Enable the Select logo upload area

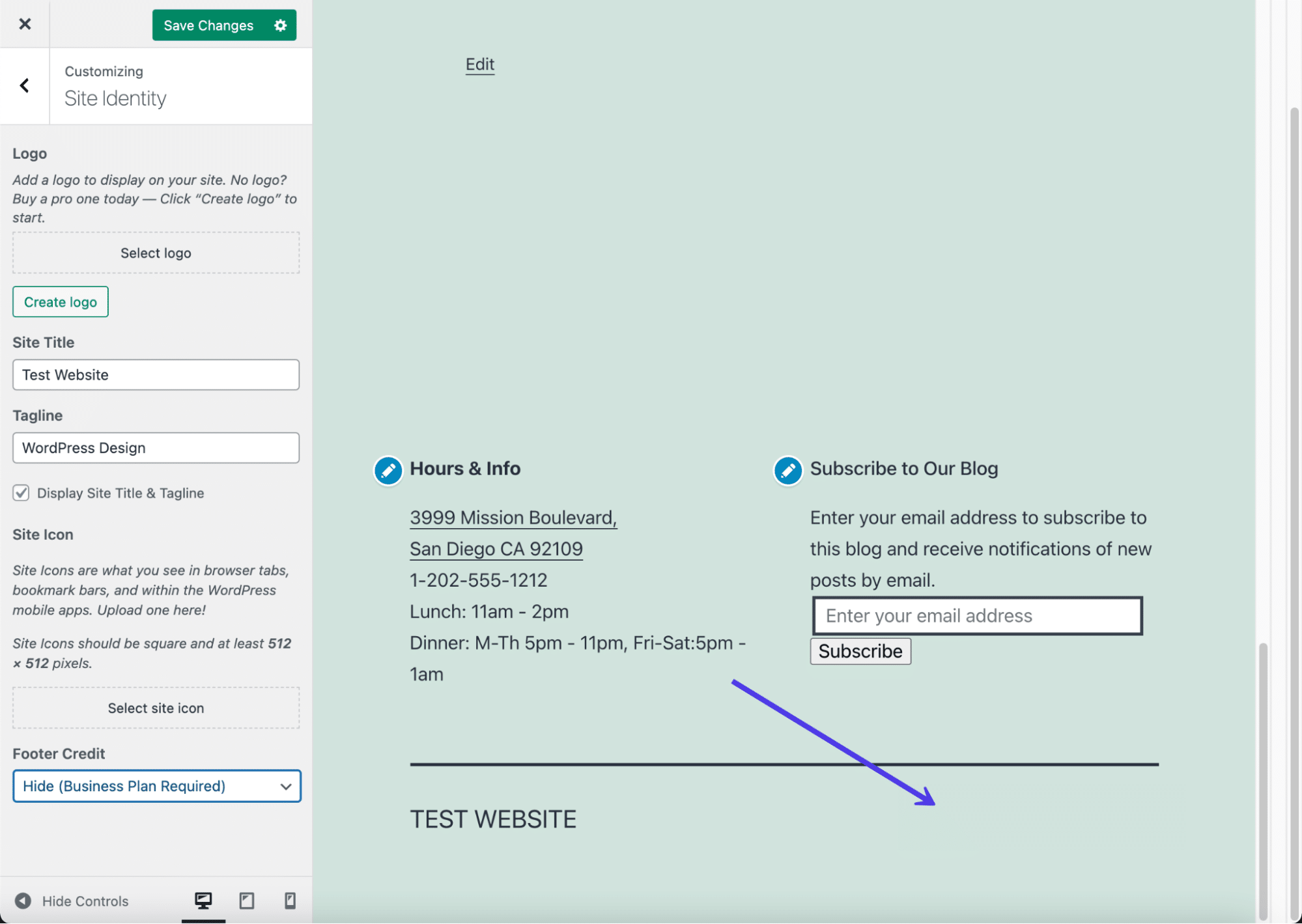click(x=156, y=252)
